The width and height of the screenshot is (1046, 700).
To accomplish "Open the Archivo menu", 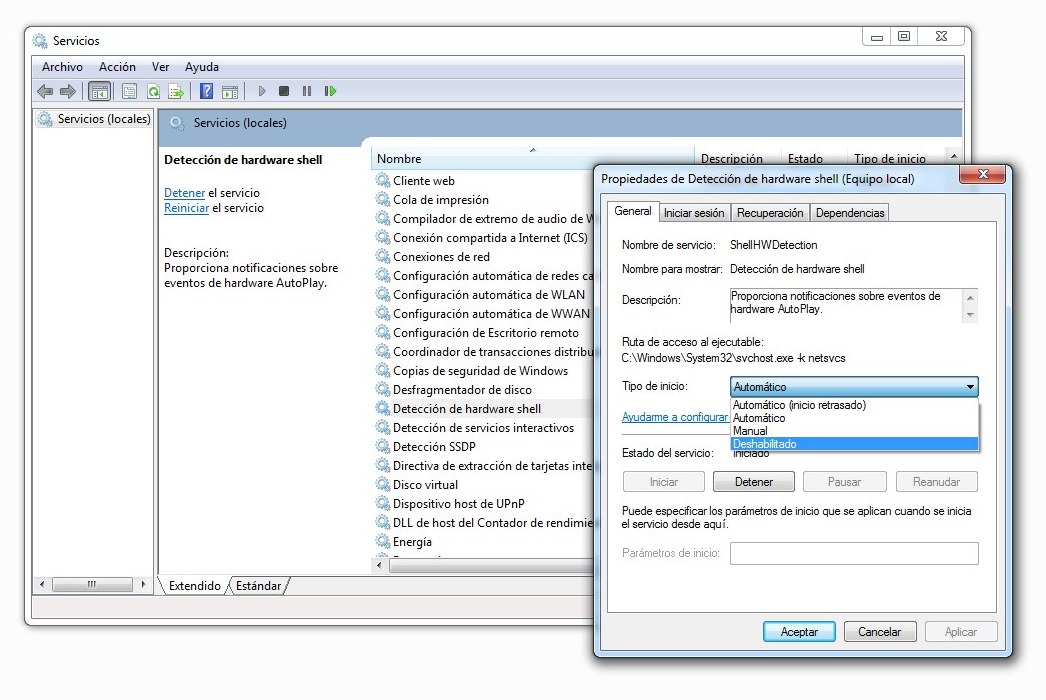I will click(62, 67).
